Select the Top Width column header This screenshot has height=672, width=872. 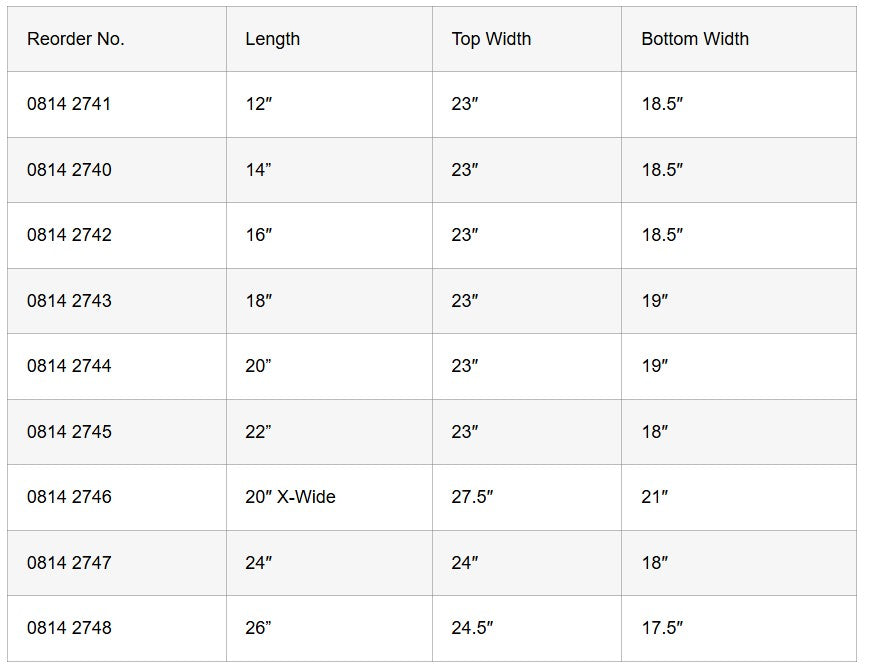[x=491, y=39]
